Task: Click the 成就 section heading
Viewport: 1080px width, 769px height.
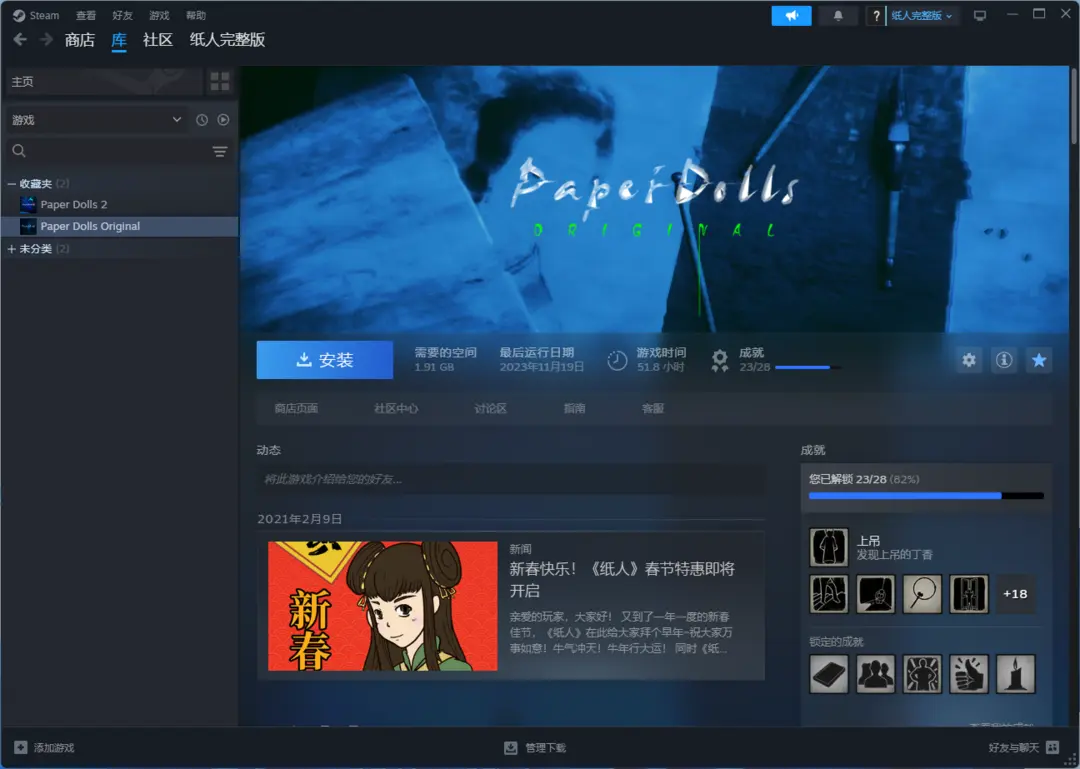Action: coord(813,450)
